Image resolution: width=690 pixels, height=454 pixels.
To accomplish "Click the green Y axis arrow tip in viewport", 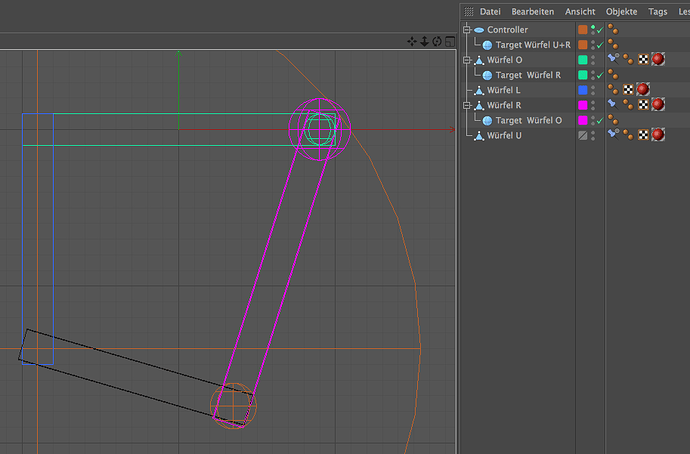I will [x=179, y=54].
